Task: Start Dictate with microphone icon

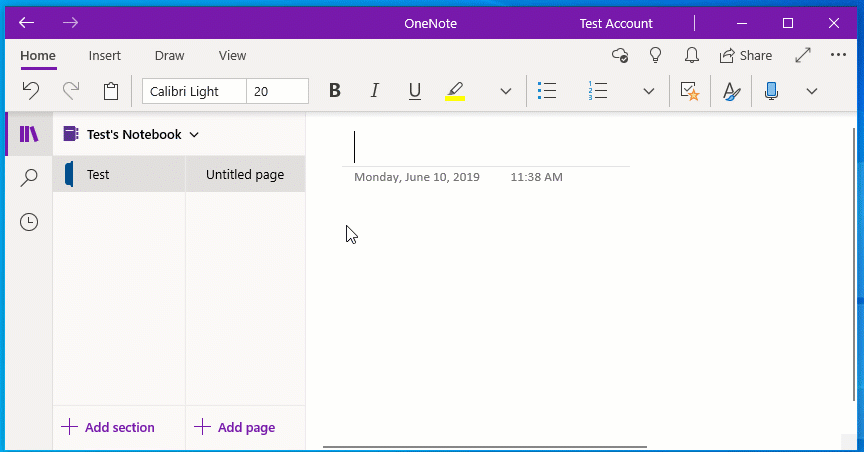Action: point(771,91)
